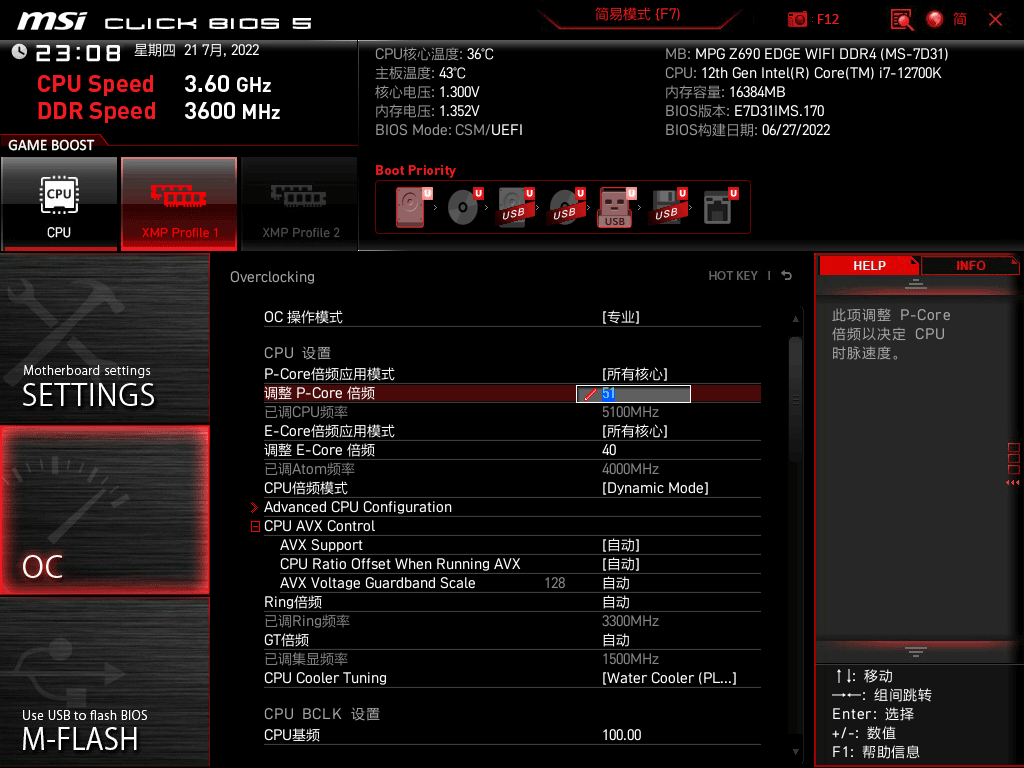Open CPU倍频模式 [Dynamic Mode] dropdown
The image size is (1024, 768).
(655, 488)
